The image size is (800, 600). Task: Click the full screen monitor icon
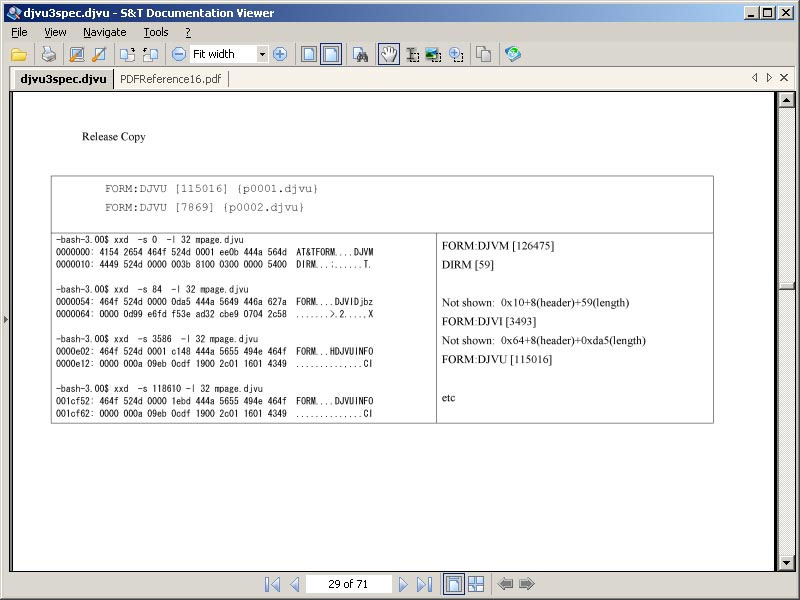pyautogui.click(x=77, y=54)
